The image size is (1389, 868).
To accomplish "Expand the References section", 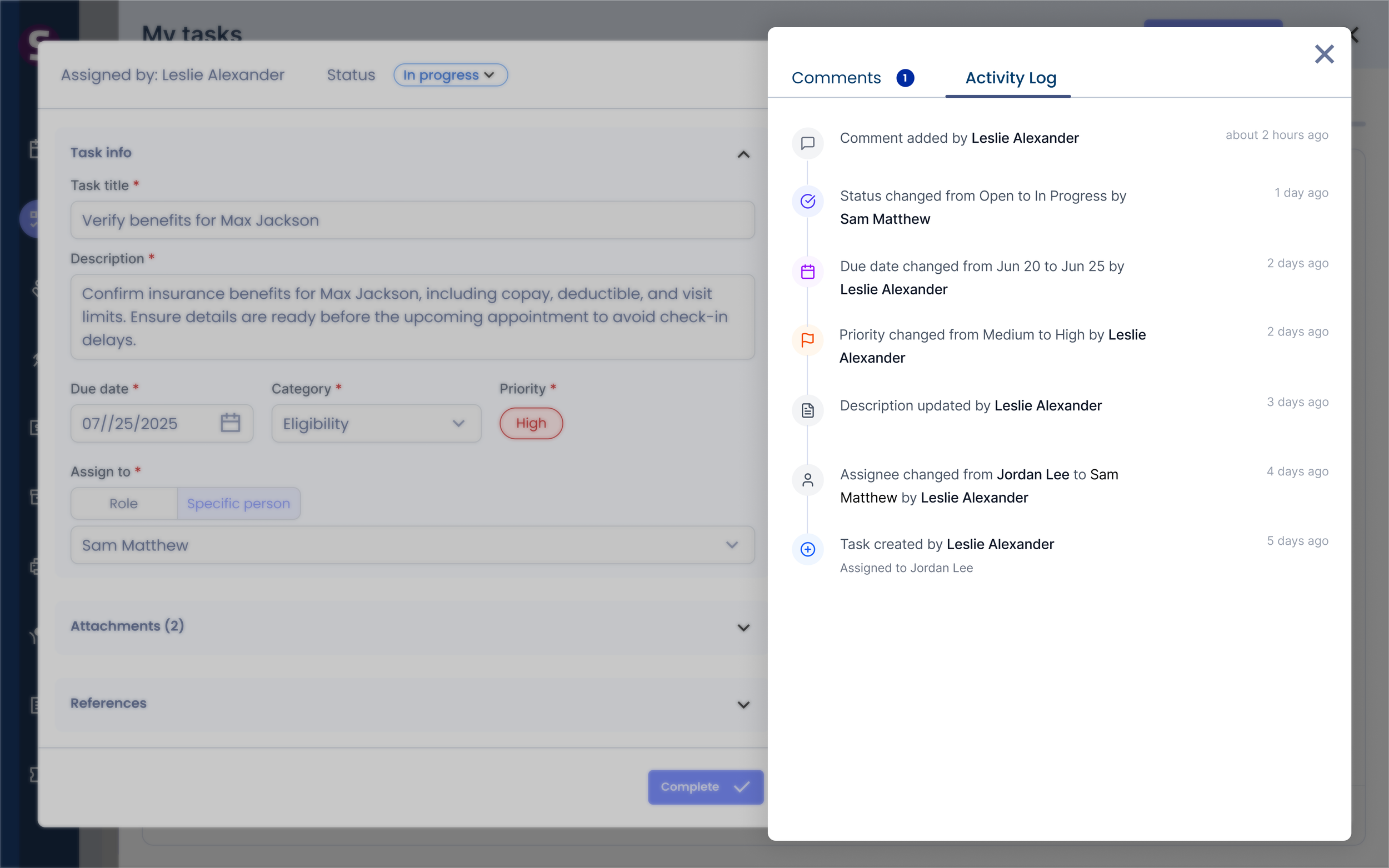I will (743, 704).
